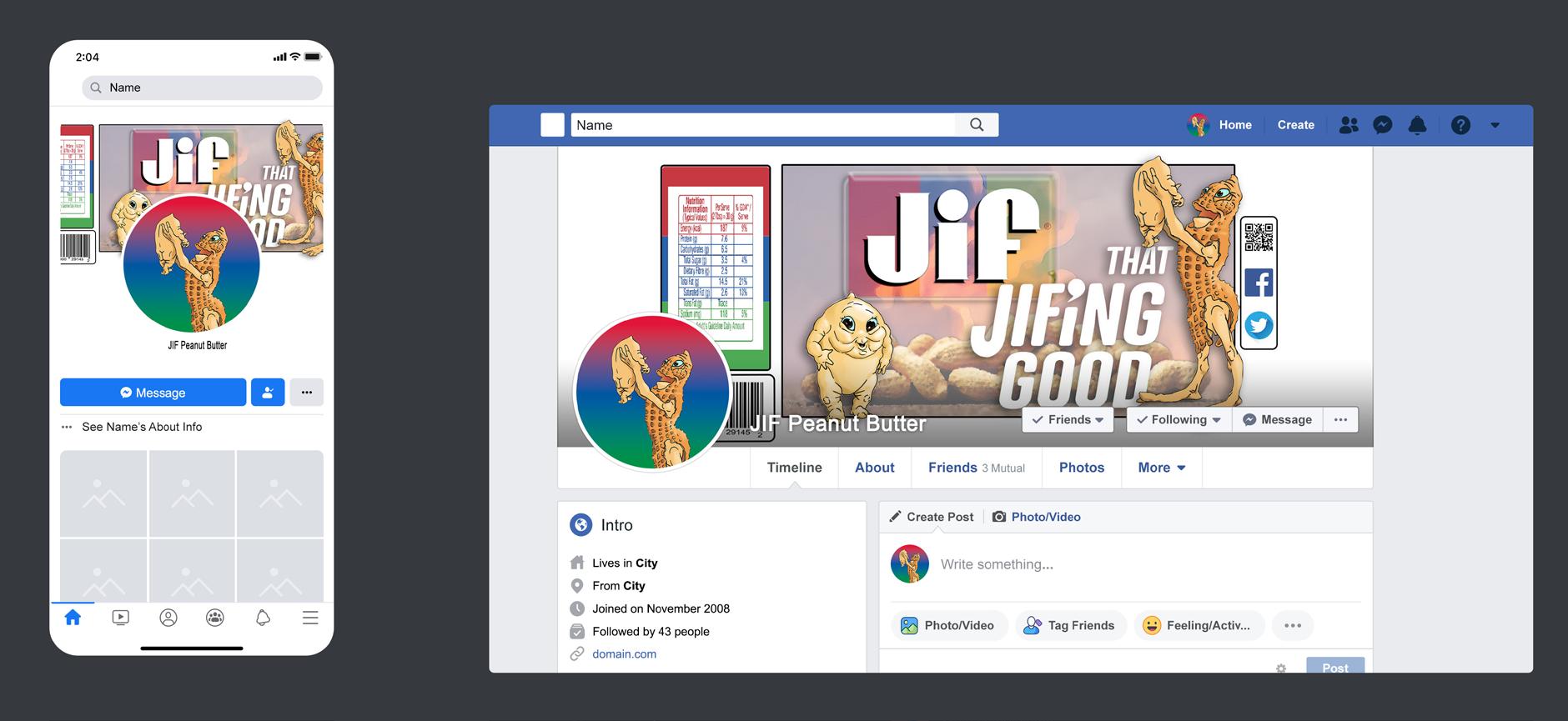
Task: Click the Twitter icon on cover image
Action: tap(1259, 325)
